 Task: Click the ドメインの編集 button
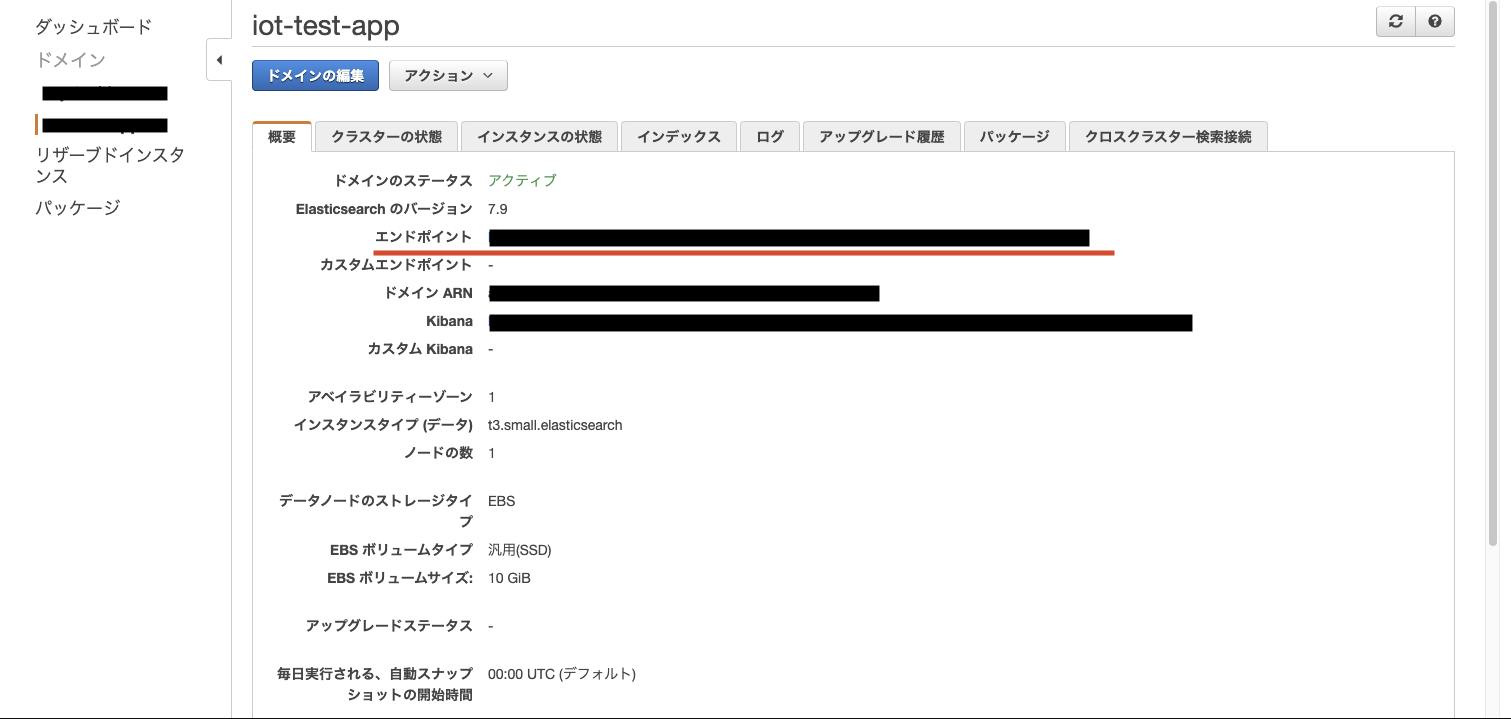coord(315,76)
